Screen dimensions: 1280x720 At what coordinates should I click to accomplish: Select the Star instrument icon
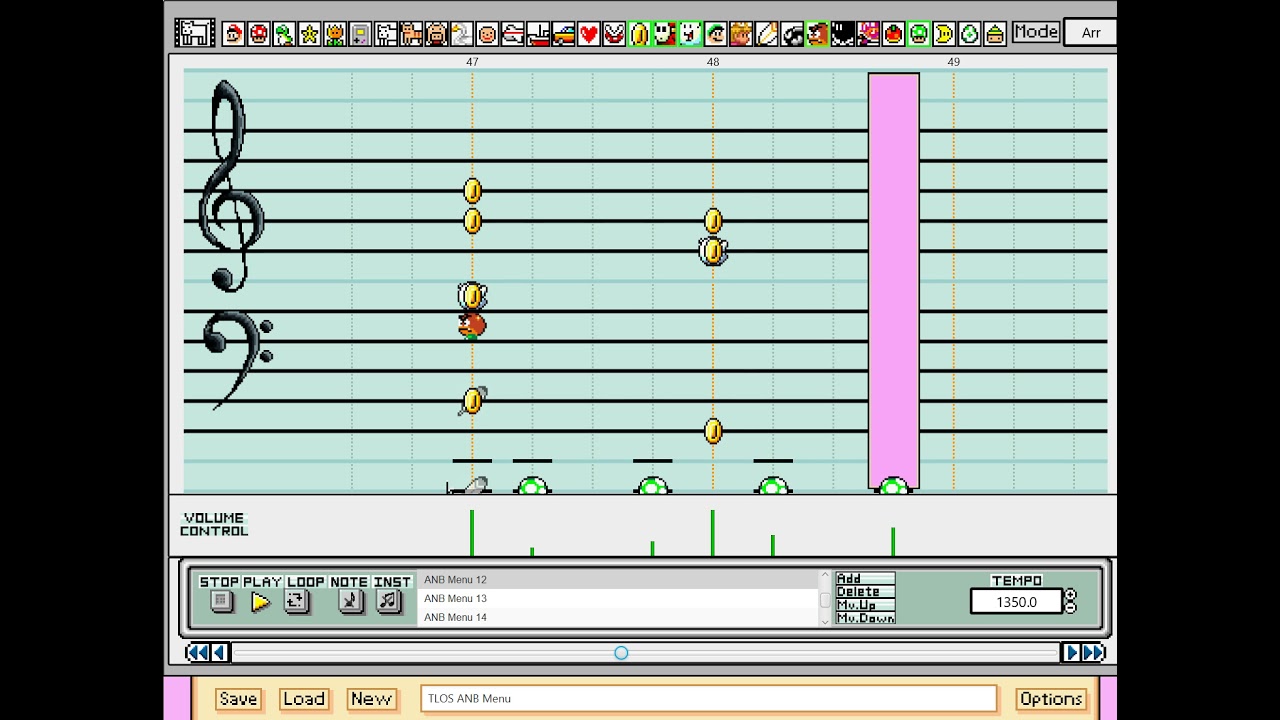[x=310, y=33]
